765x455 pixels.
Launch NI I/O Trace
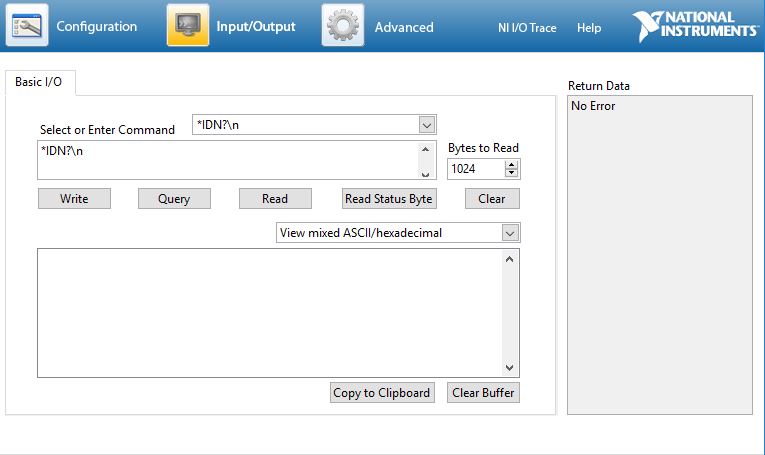coord(527,28)
